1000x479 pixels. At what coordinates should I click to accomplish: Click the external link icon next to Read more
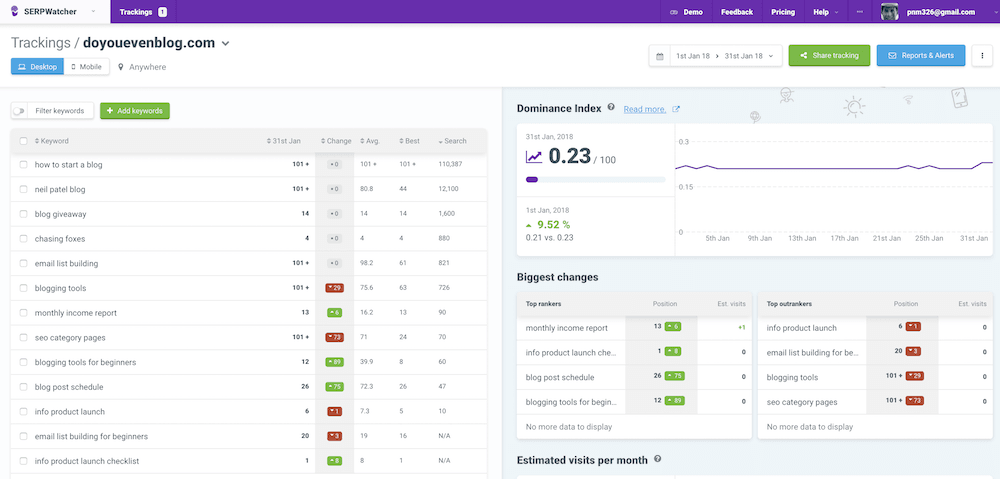click(x=676, y=109)
